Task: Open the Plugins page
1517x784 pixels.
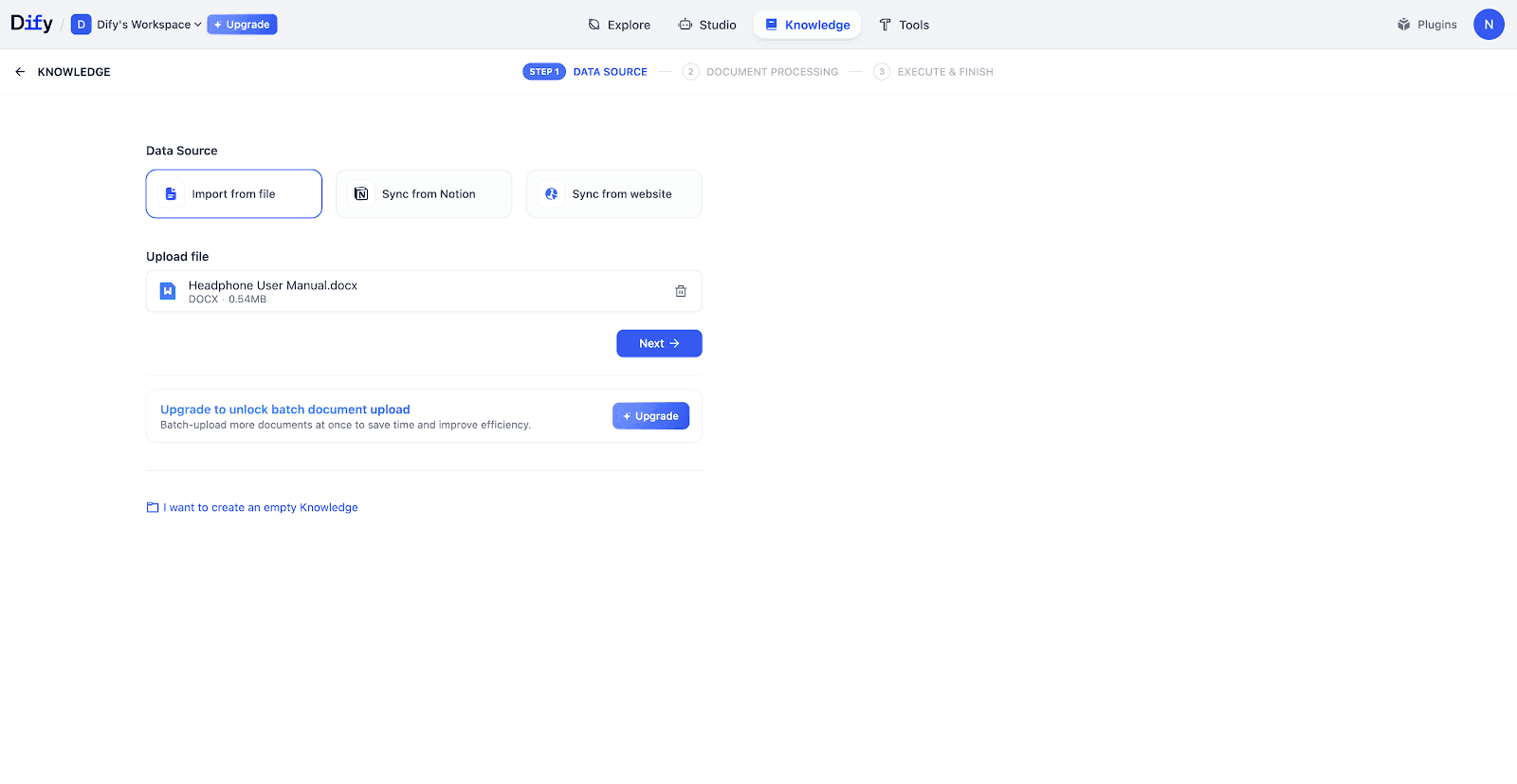Action: 1427,25
